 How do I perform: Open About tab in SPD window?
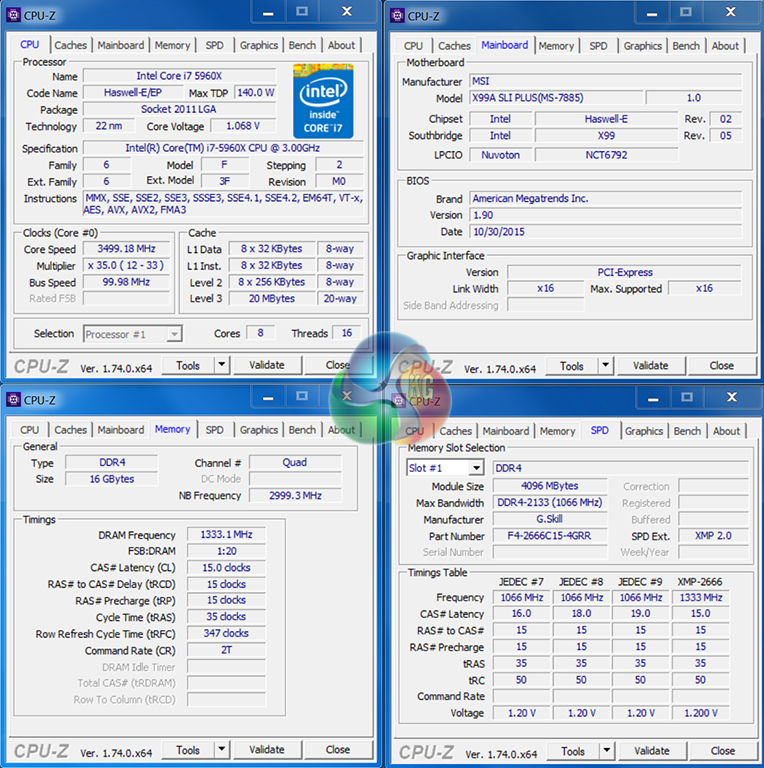click(x=726, y=431)
